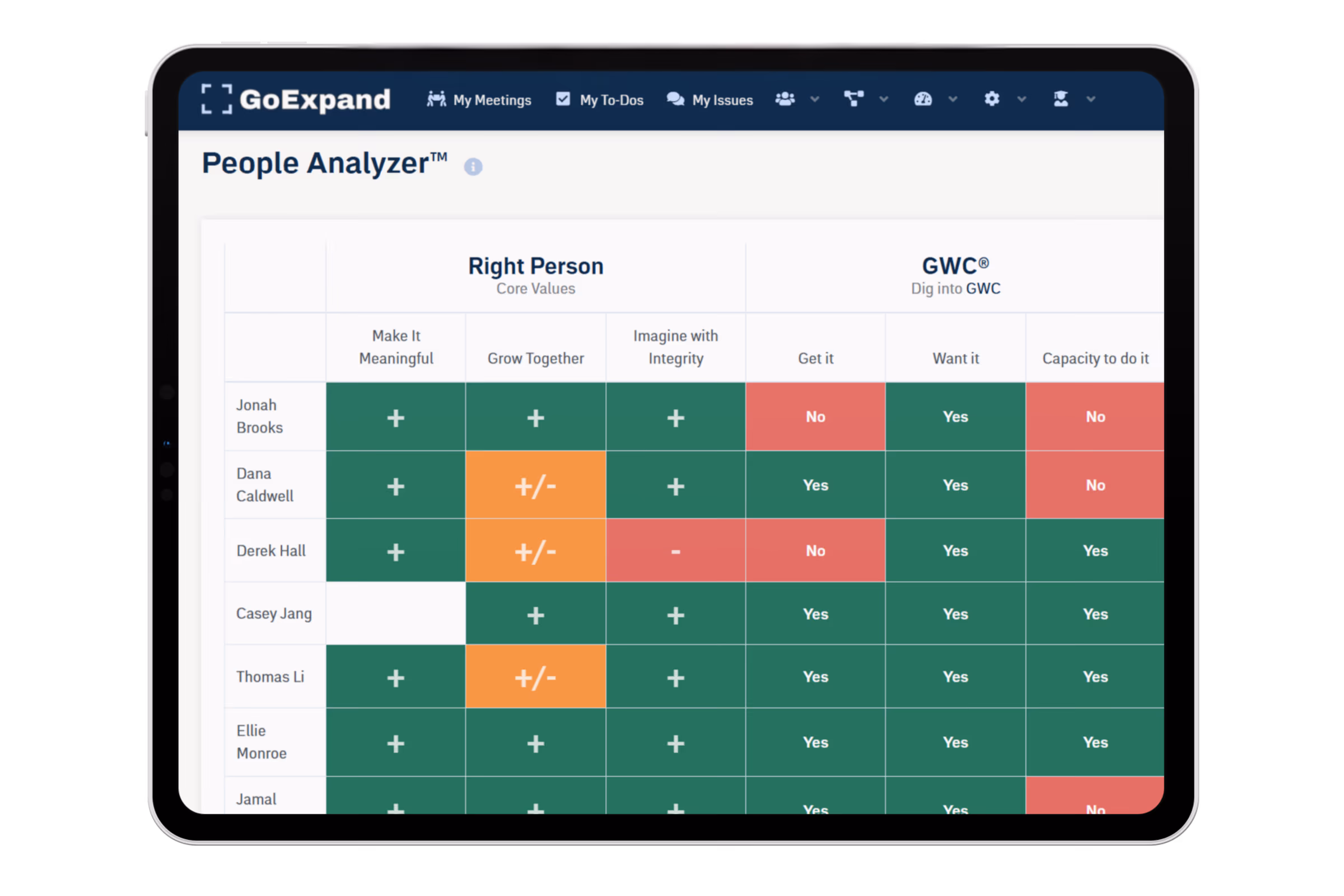
Task: Select the Dana Caldwell row name
Action: pos(265,485)
